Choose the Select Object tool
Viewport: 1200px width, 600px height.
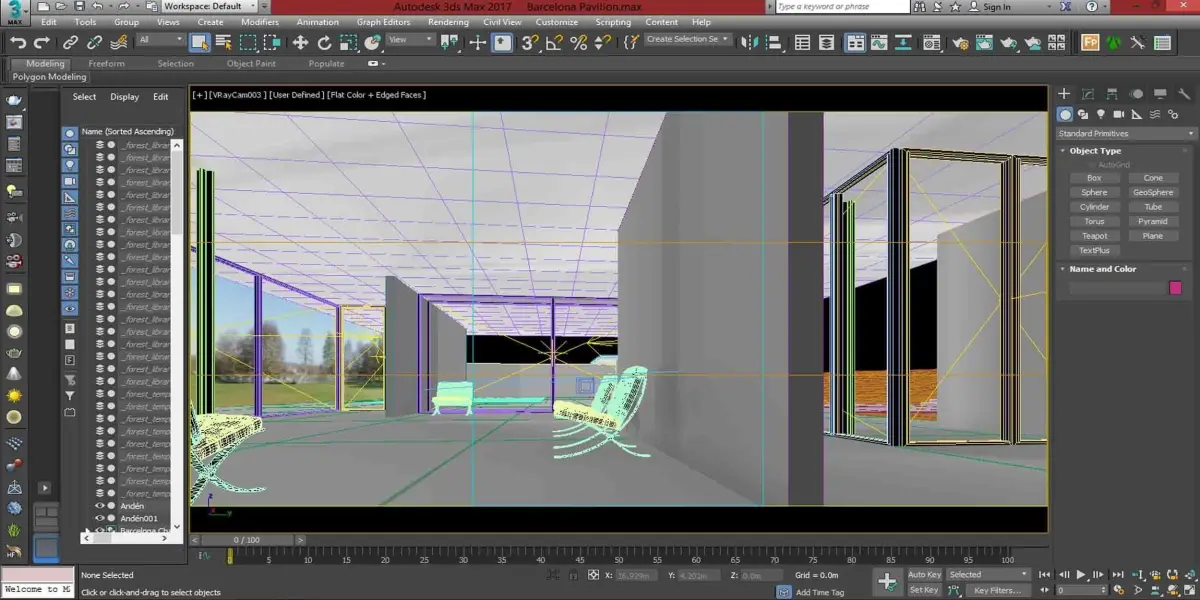coord(199,42)
